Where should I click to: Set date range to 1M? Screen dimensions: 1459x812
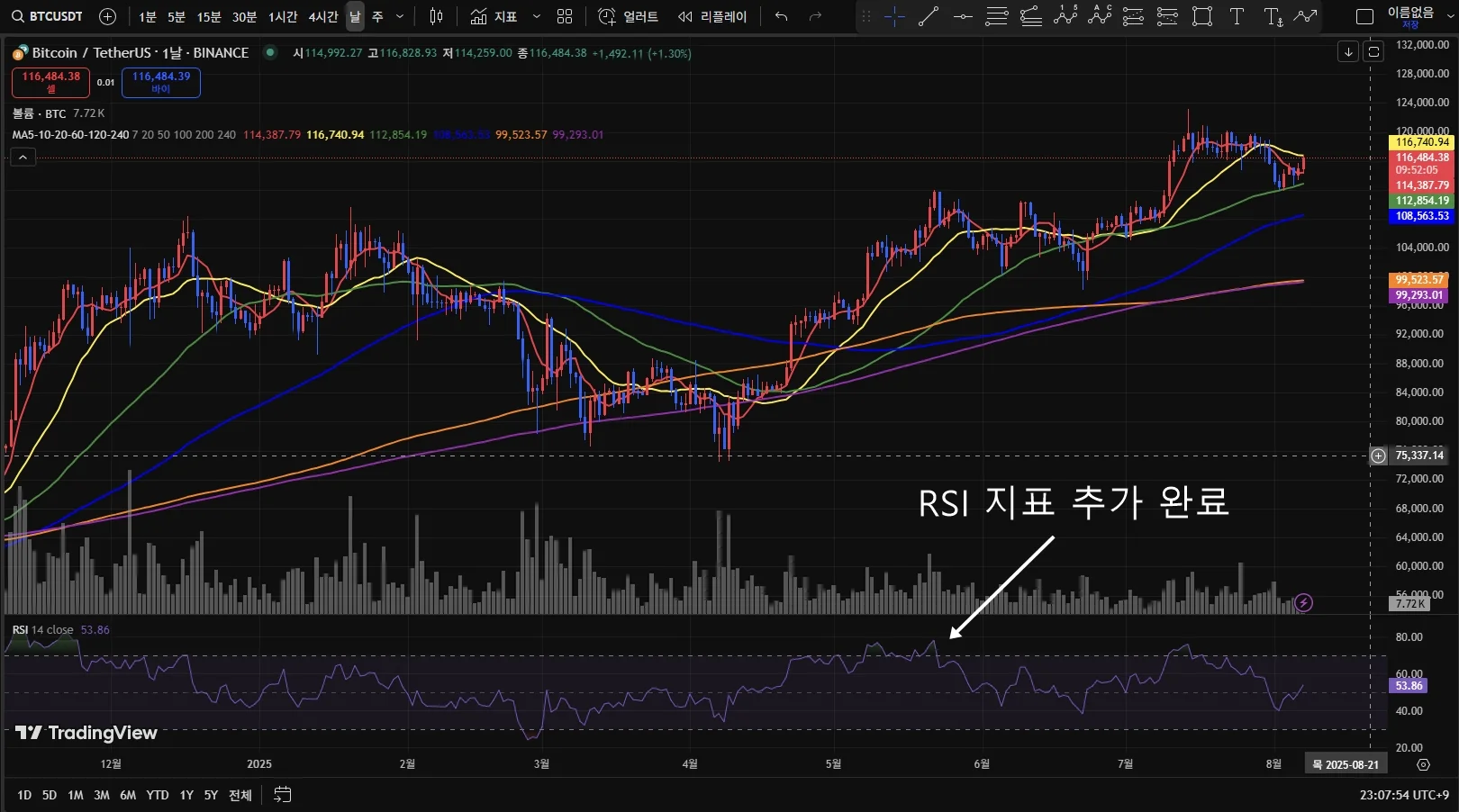coord(76,795)
